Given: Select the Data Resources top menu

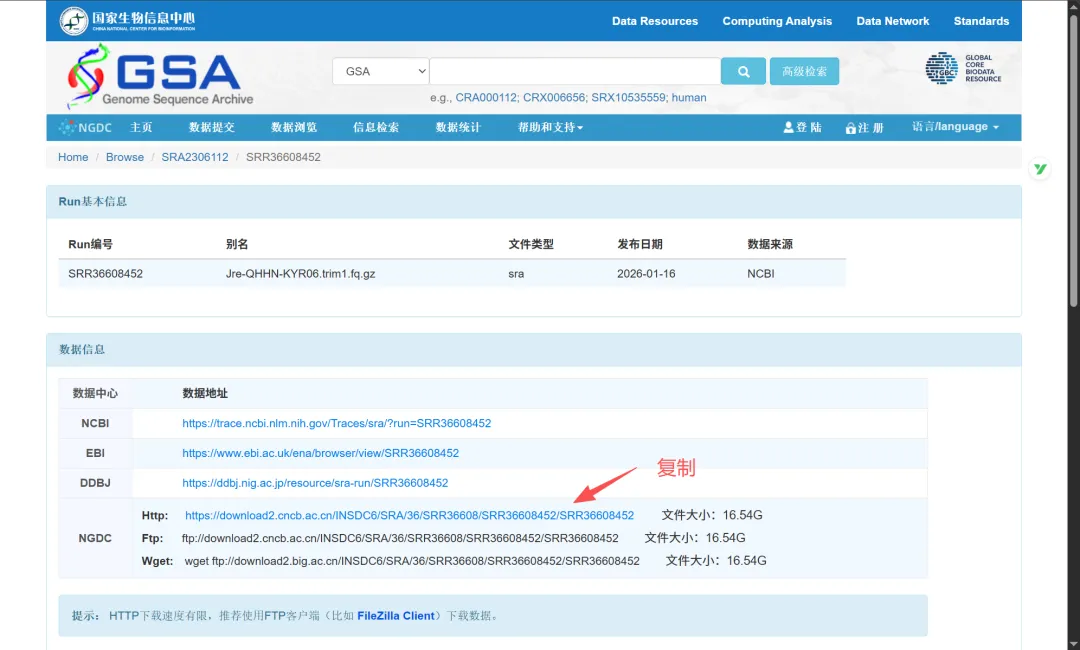Looking at the screenshot, I should [655, 21].
